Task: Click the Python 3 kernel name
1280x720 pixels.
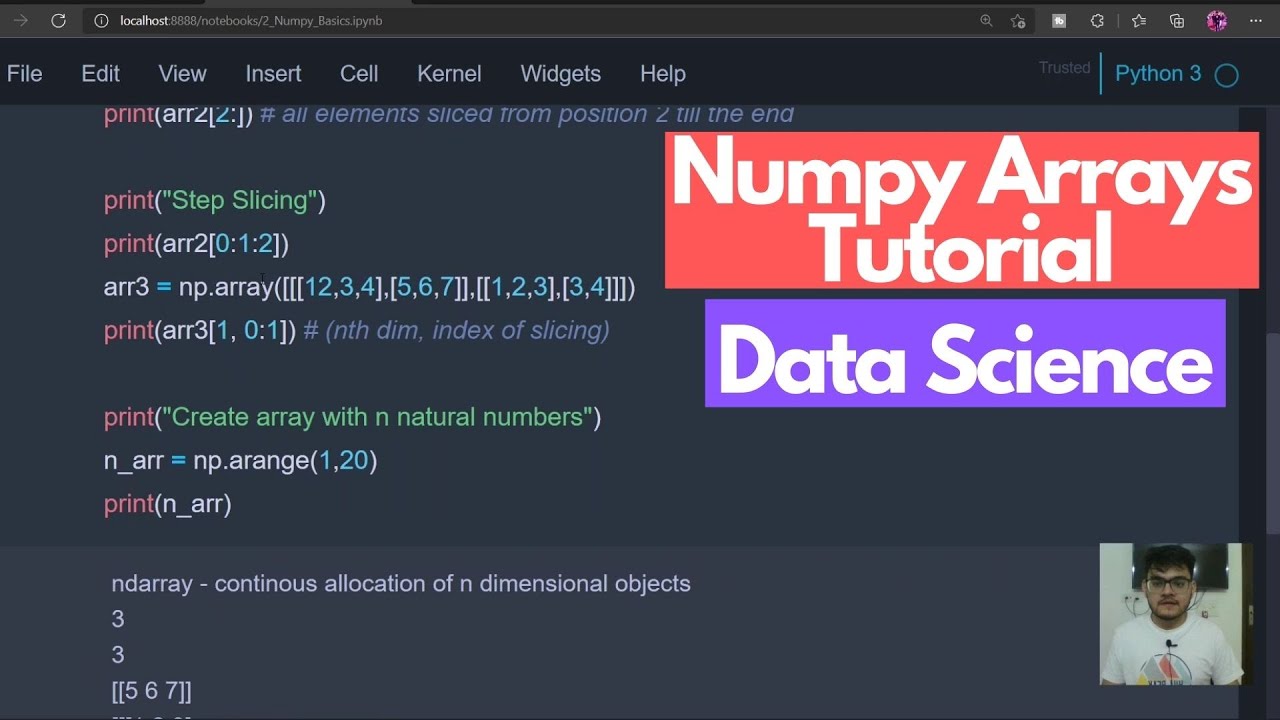Action: 1158,74
